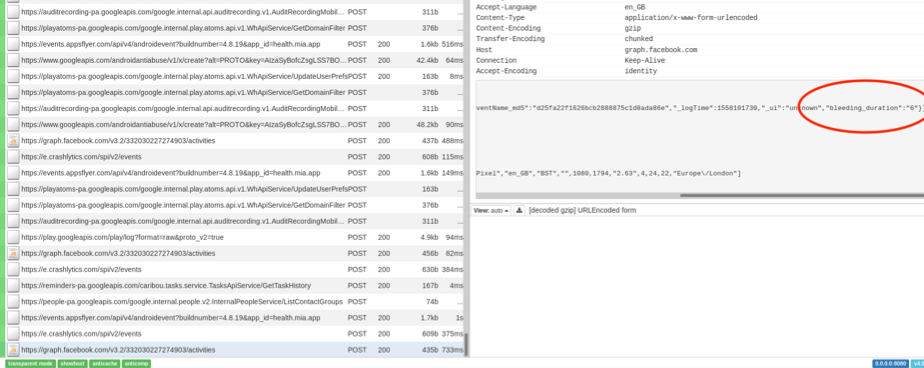Click the resource icon of the 516ms appsflyer flow
This screenshot has width=924, height=368.
pos(13,44)
